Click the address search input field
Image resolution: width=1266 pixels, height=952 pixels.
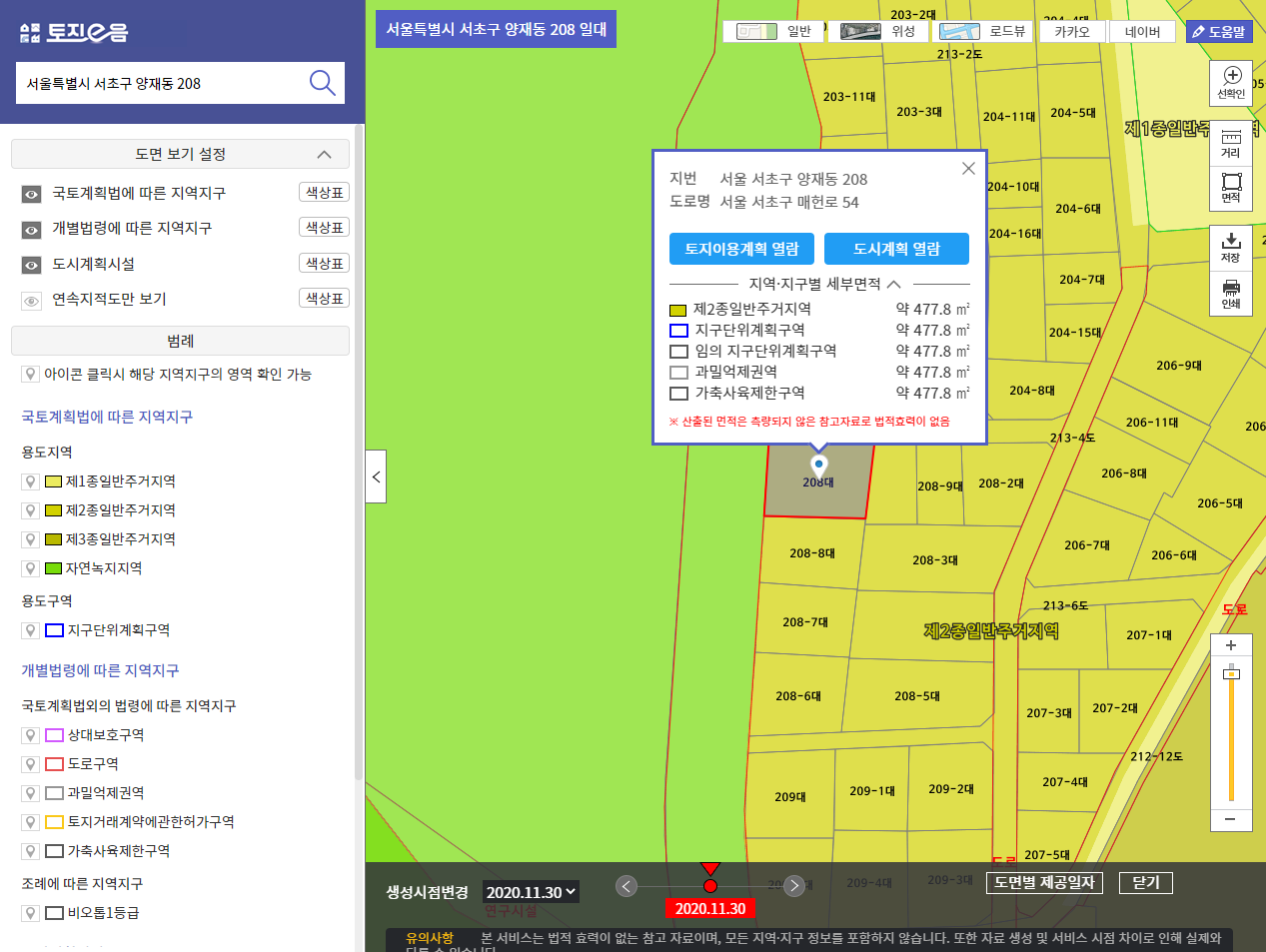[x=160, y=83]
